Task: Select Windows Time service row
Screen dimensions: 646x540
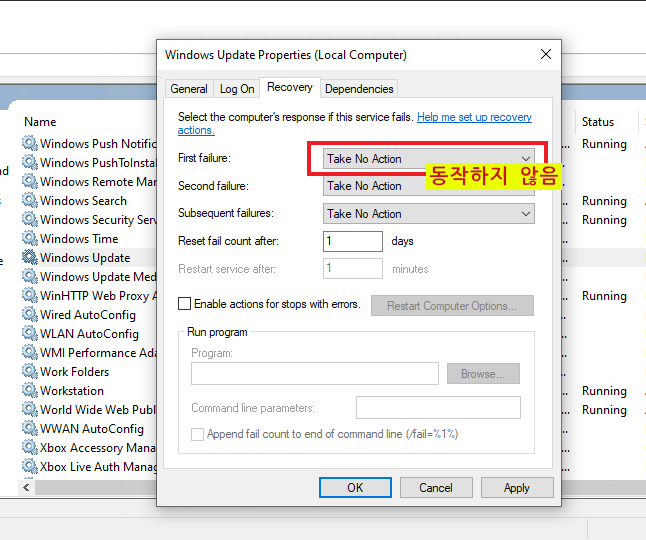Action: (79, 238)
